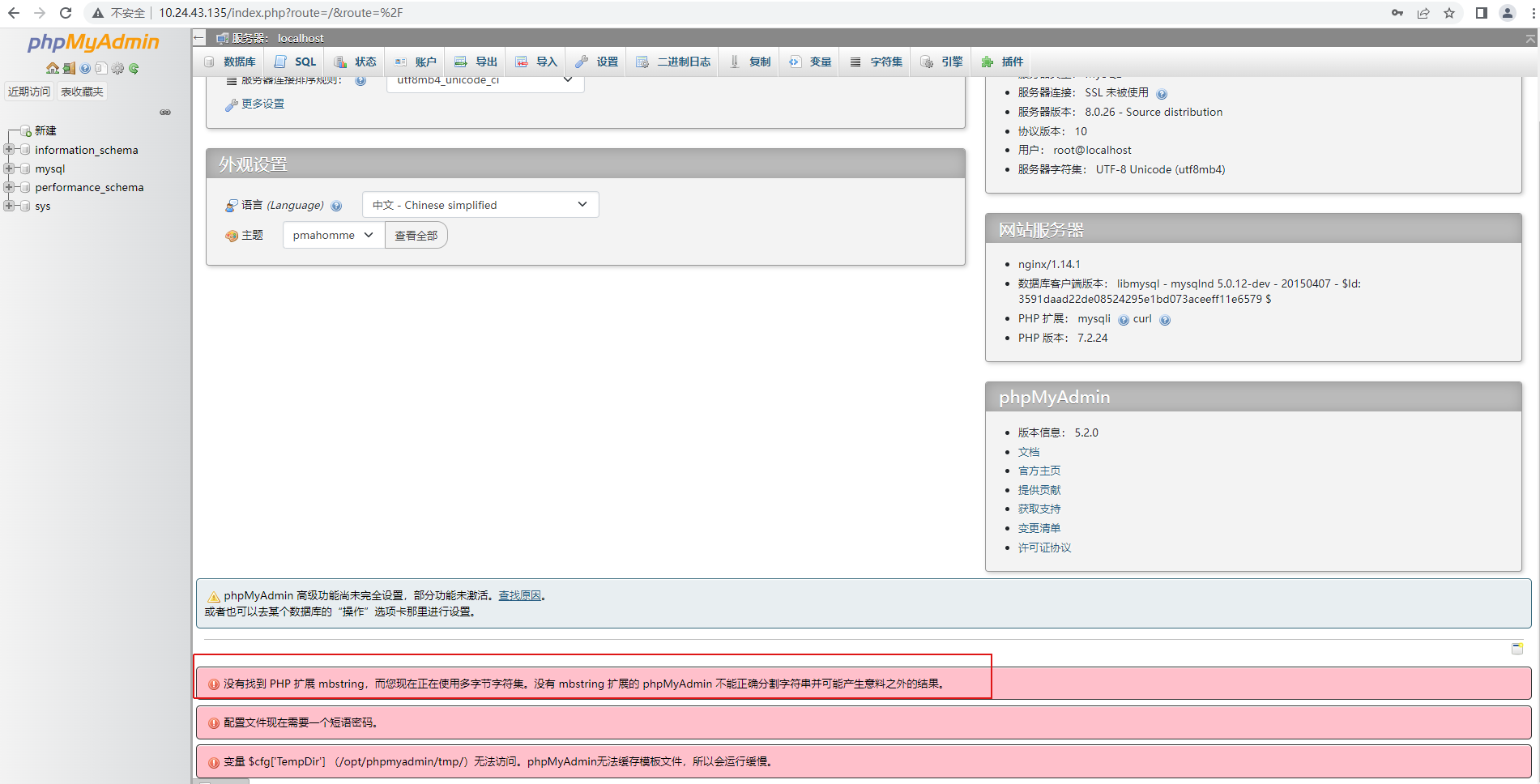Select performance_schema in the database tree

[x=89, y=187]
